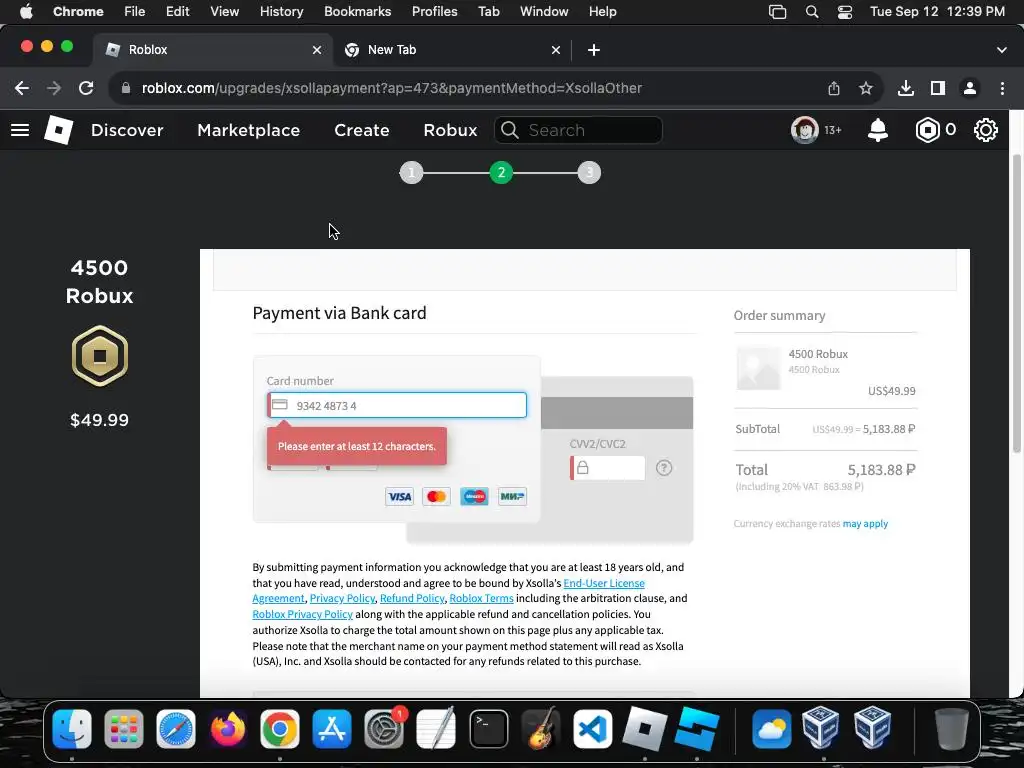Open macOS Control Center icon

844,12
